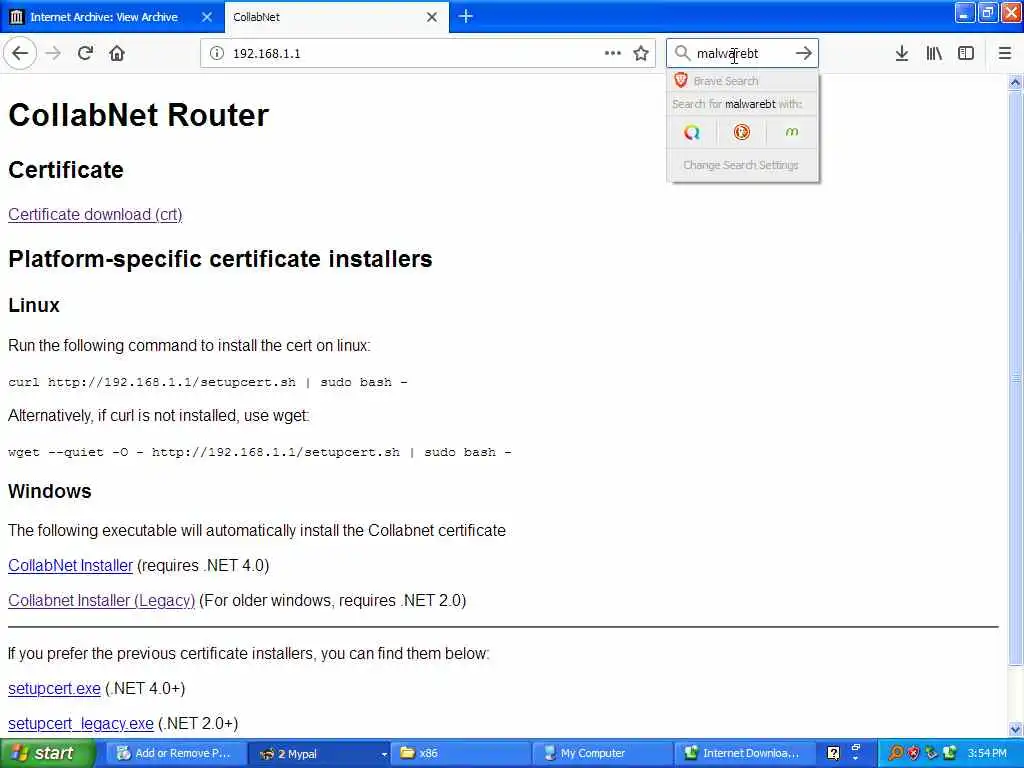Open the Collabnet Installer (Legacy) link

tap(102, 601)
